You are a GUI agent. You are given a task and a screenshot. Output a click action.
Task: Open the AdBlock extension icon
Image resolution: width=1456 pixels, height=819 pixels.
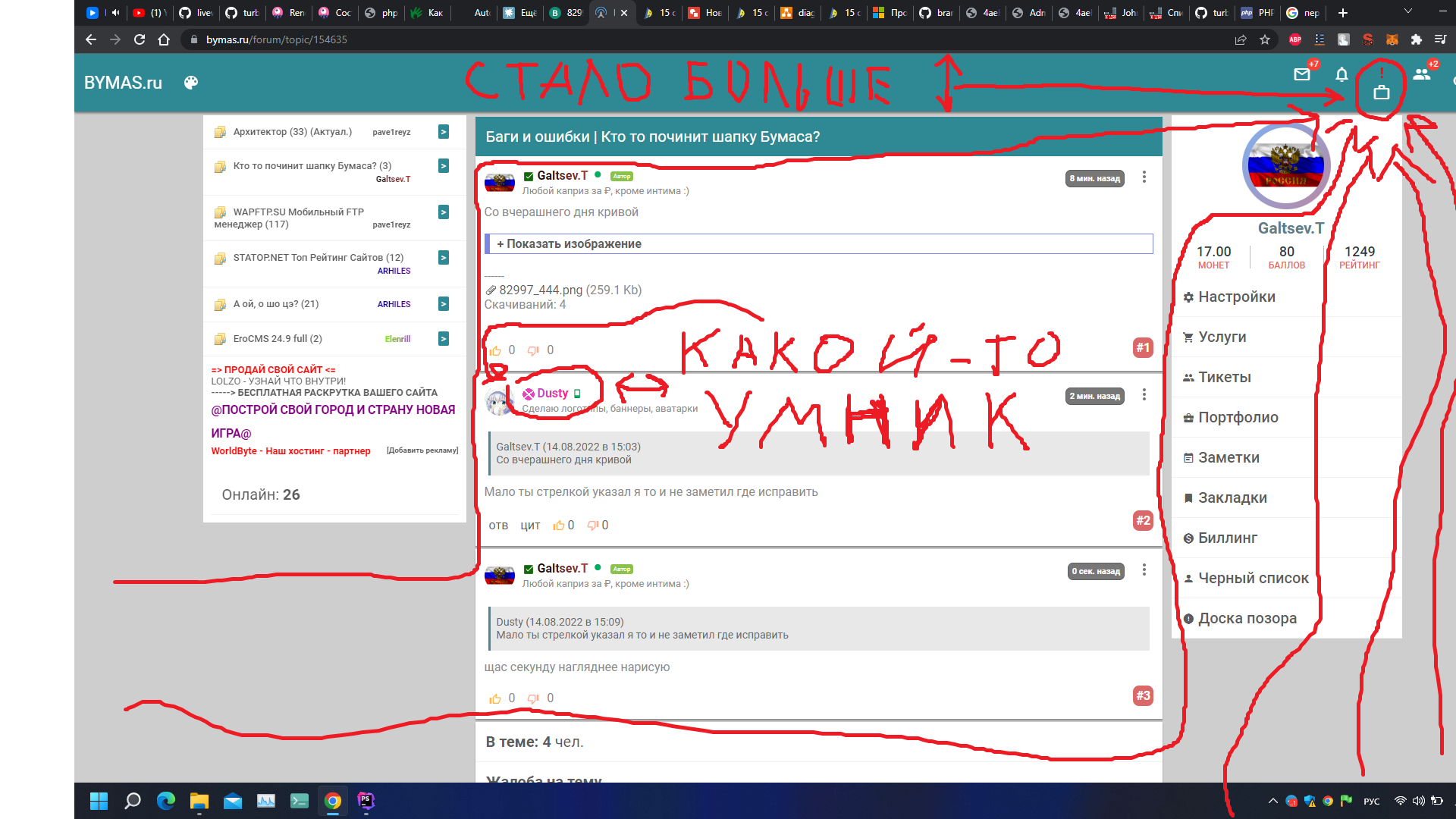pyautogui.click(x=1295, y=39)
